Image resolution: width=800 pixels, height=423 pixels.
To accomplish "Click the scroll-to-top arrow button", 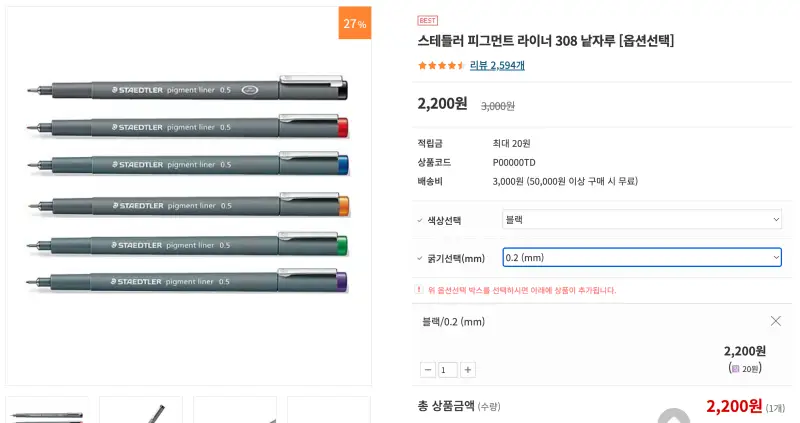I will 675,417.
